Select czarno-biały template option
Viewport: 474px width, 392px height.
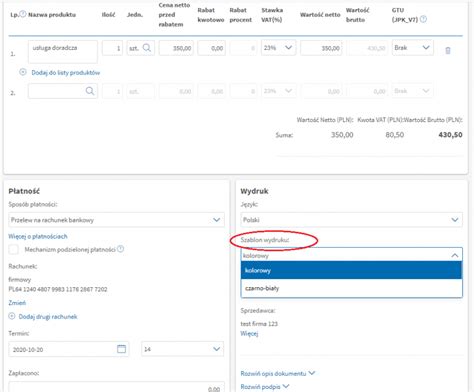click(351, 288)
